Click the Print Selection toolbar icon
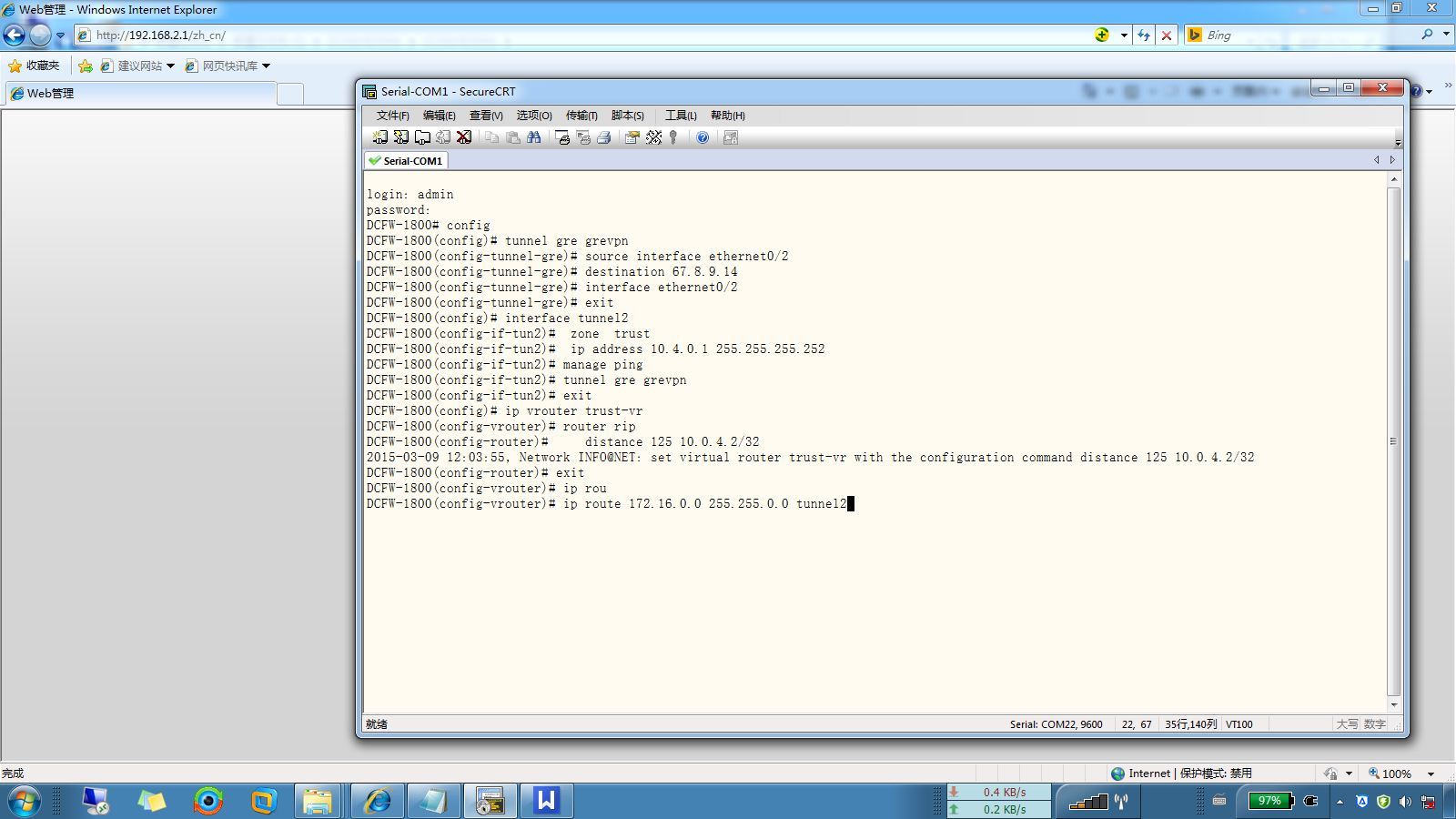 [583, 137]
